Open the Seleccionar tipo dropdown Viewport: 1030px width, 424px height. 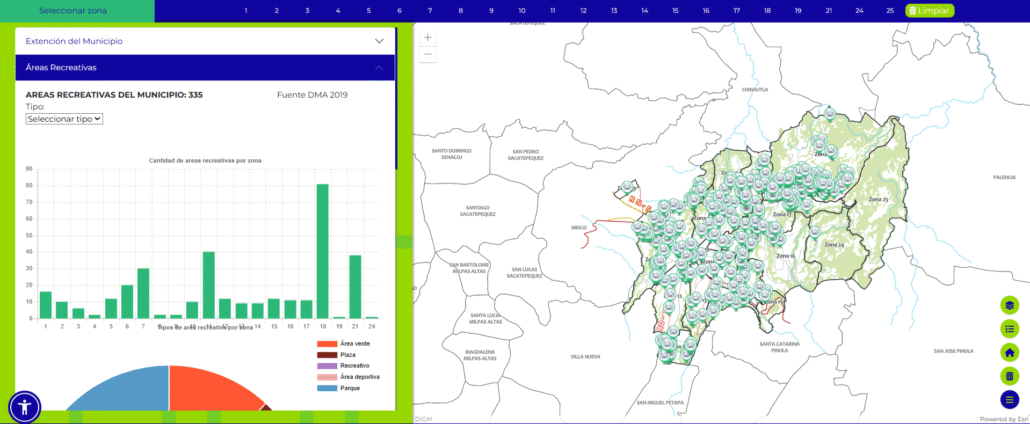point(65,118)
